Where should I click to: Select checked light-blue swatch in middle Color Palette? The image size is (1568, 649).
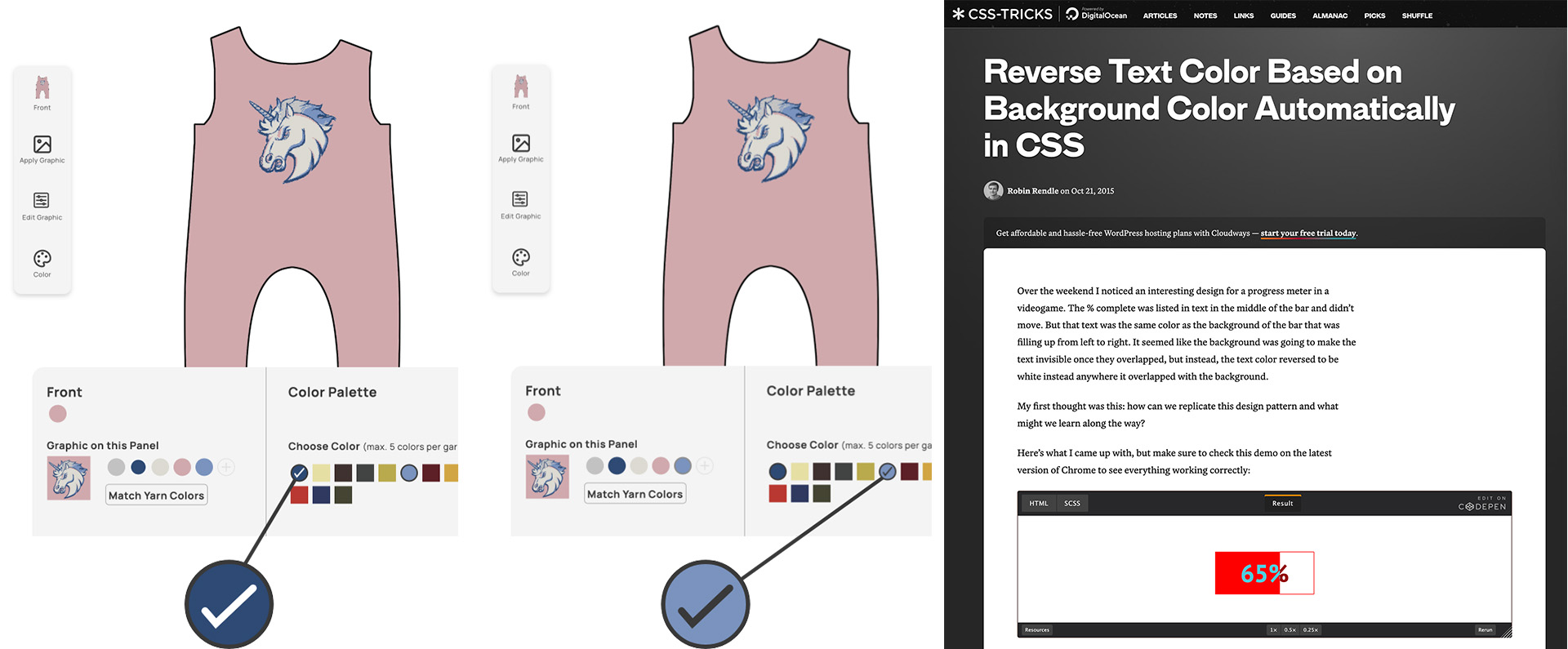888,471
